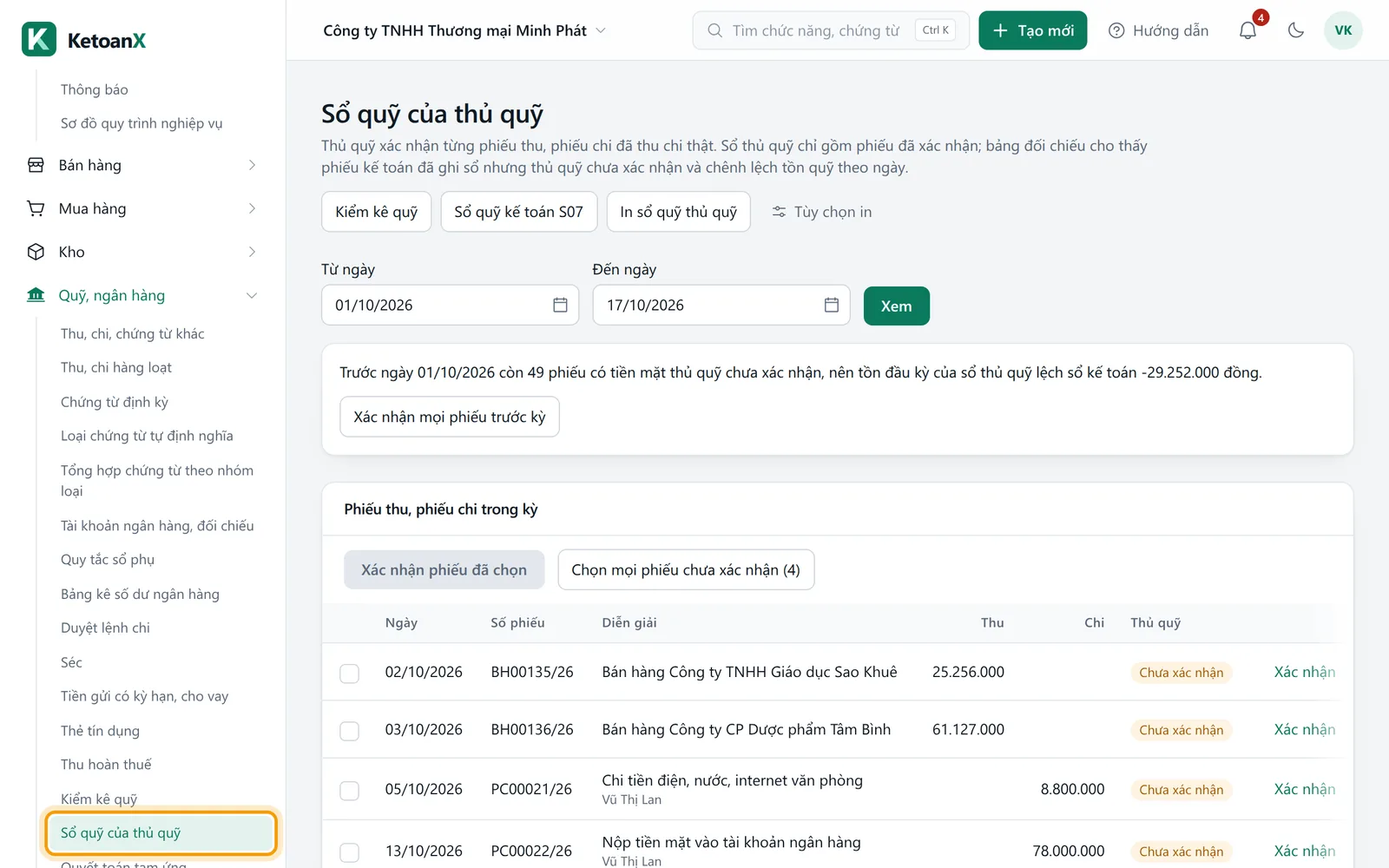1389x868 pixels.
Task: Tick checkbox for voucher PC00021/26
Action: [x=349, y=791]
